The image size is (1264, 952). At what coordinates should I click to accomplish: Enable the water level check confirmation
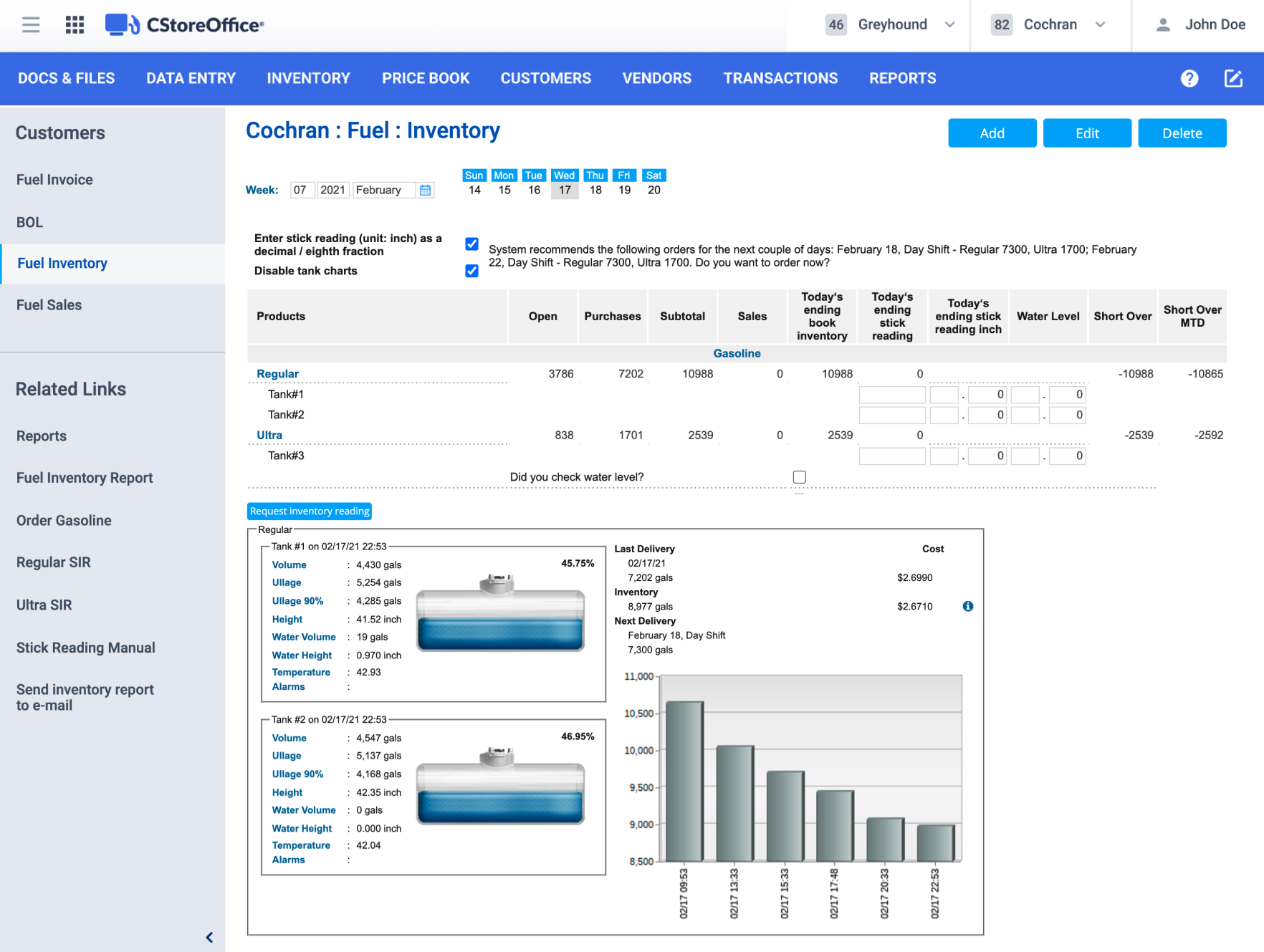(800, 476)
